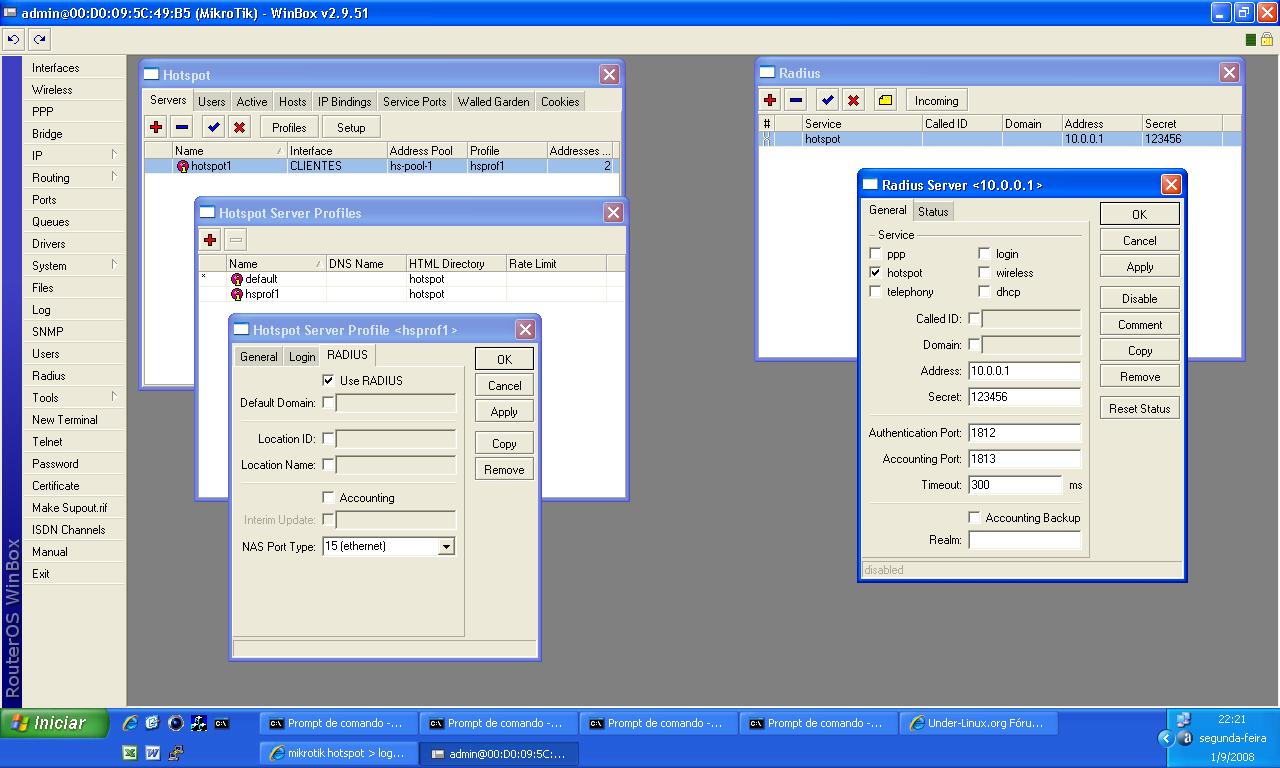Click the Incoming button in Radius window

(936, 100)
